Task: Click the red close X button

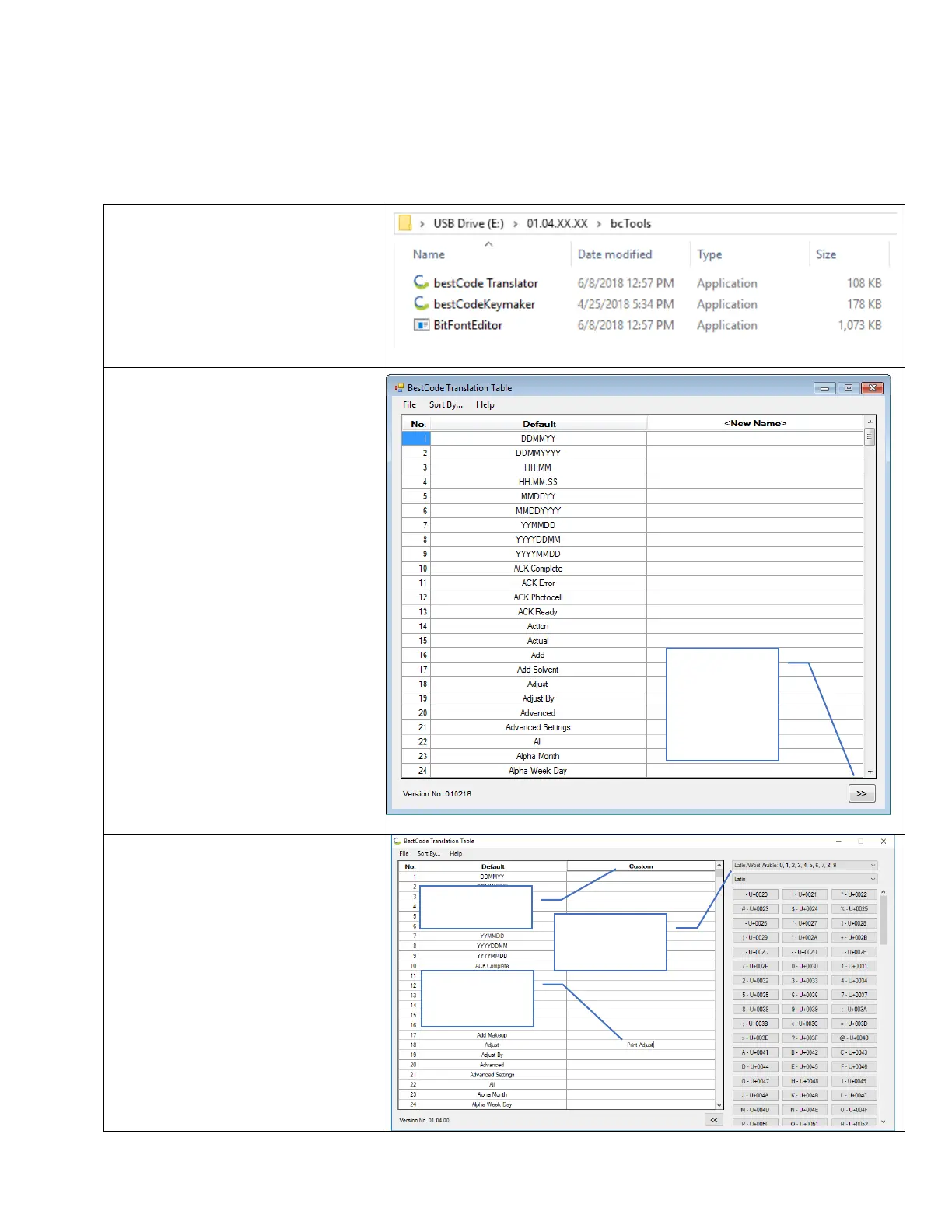Action: click(x=872, y=388)
